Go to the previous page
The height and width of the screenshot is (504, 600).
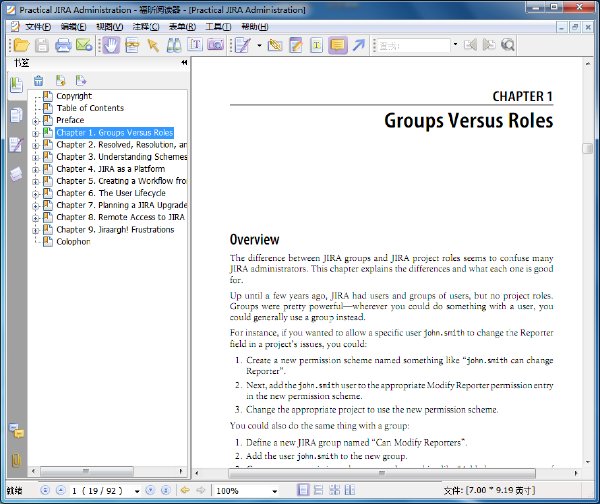[x=60, y=490]
